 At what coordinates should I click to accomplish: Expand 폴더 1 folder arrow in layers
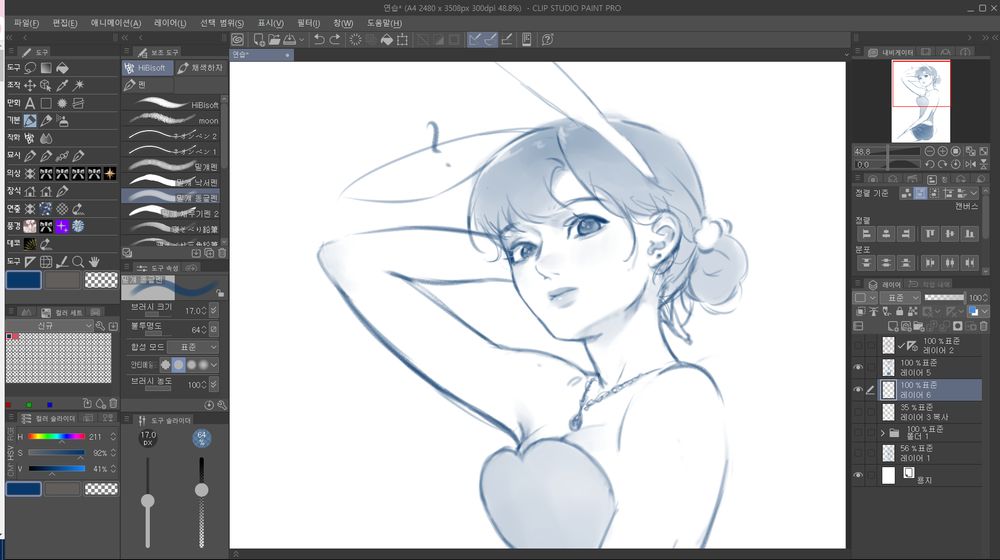883,433
